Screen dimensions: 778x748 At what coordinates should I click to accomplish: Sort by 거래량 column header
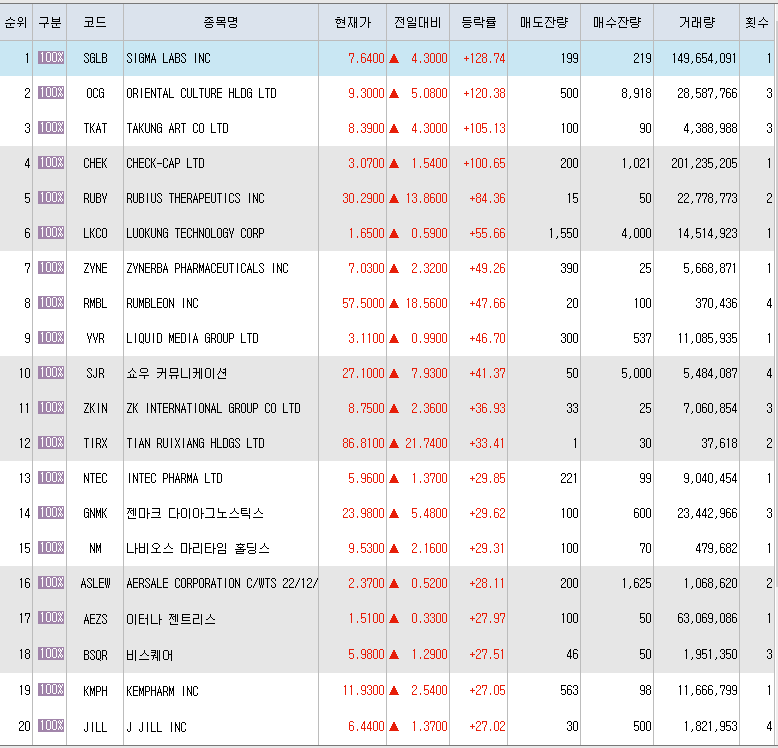(697, 22)
